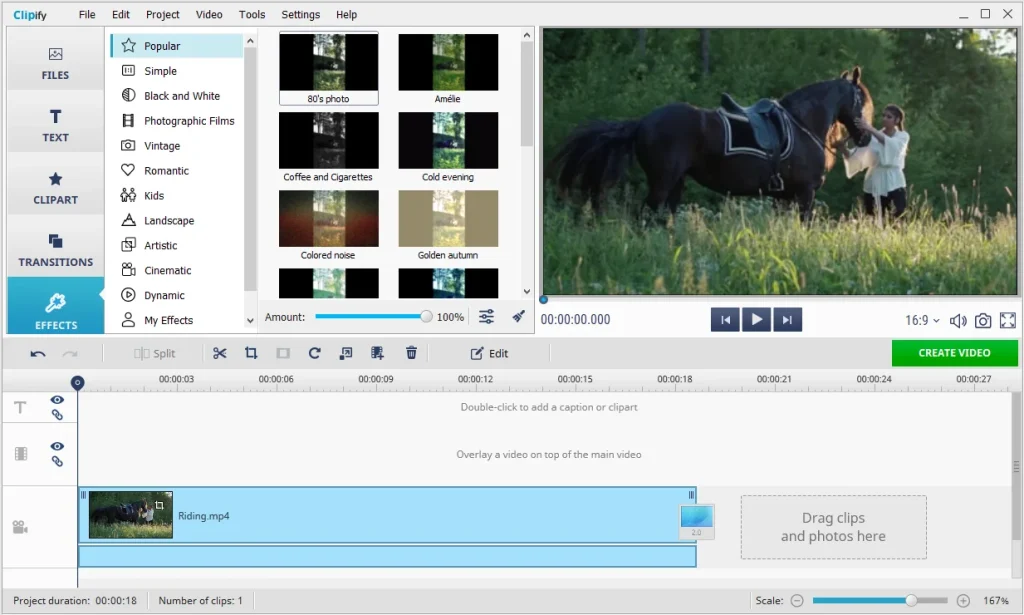1024x615 pixels.
Task: Apply the Amélie effect
Action: point(448,69)
